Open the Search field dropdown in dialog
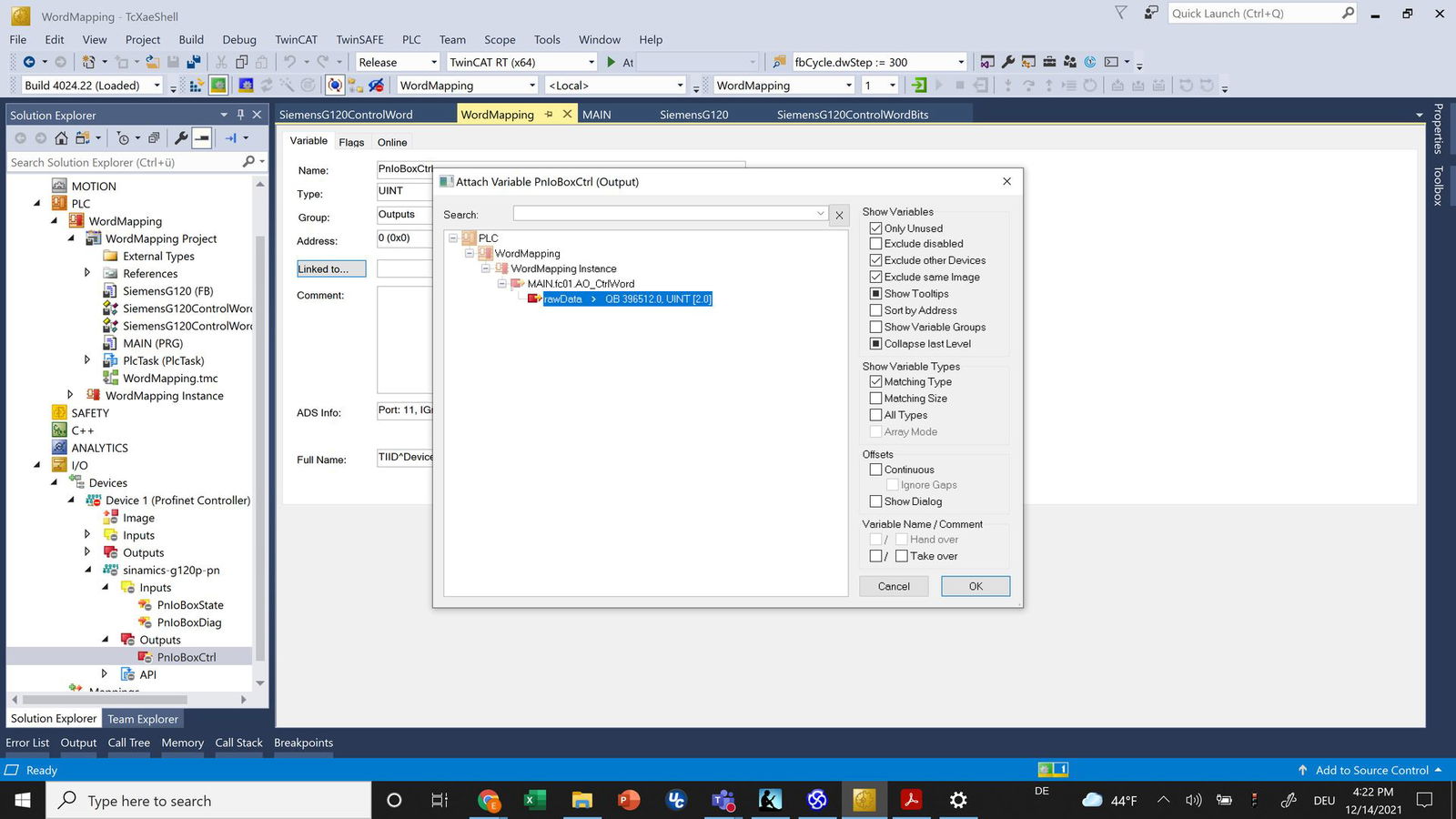Image resolution: width=1456 pixels, height=819 pixels. click(x=820, y=214)
